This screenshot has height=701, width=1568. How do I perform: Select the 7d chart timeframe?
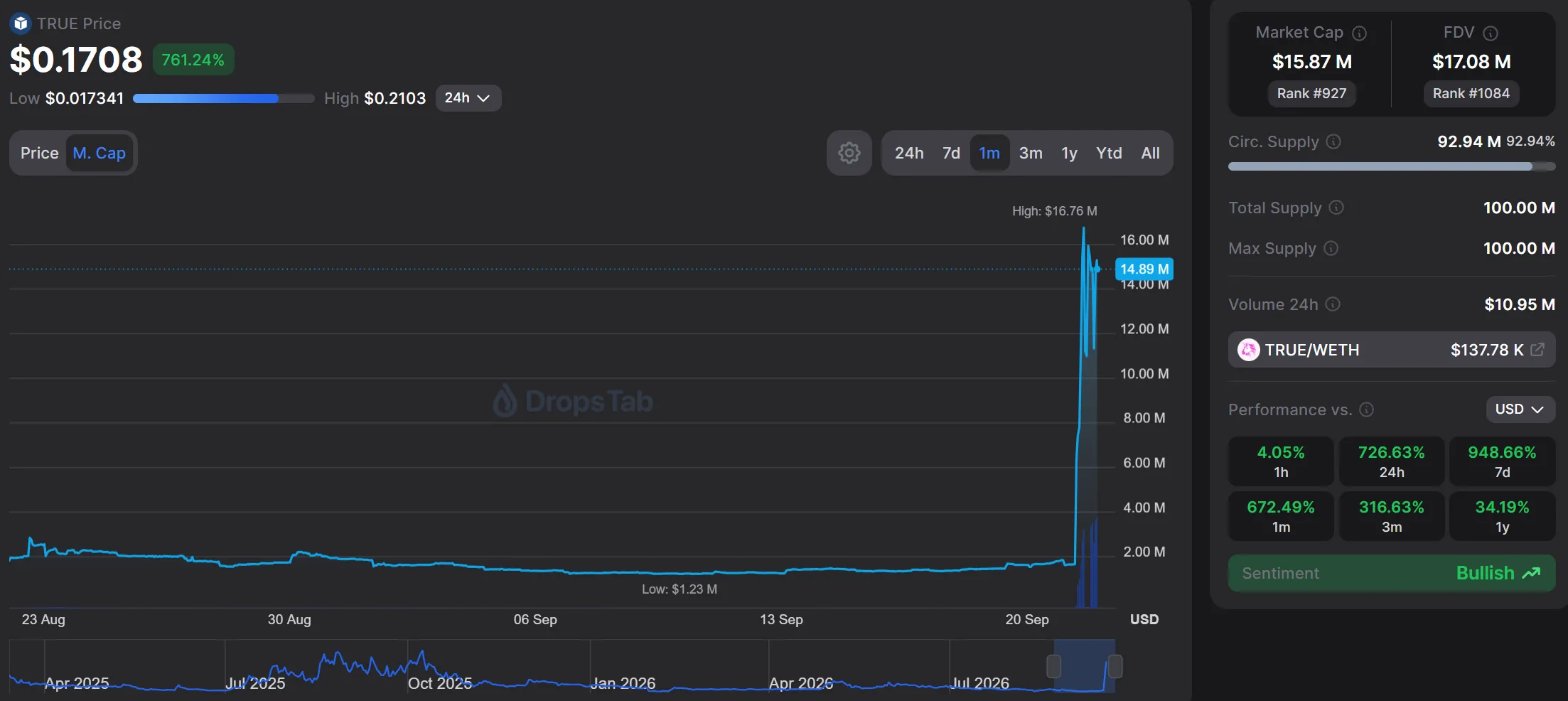coord(951,153)
